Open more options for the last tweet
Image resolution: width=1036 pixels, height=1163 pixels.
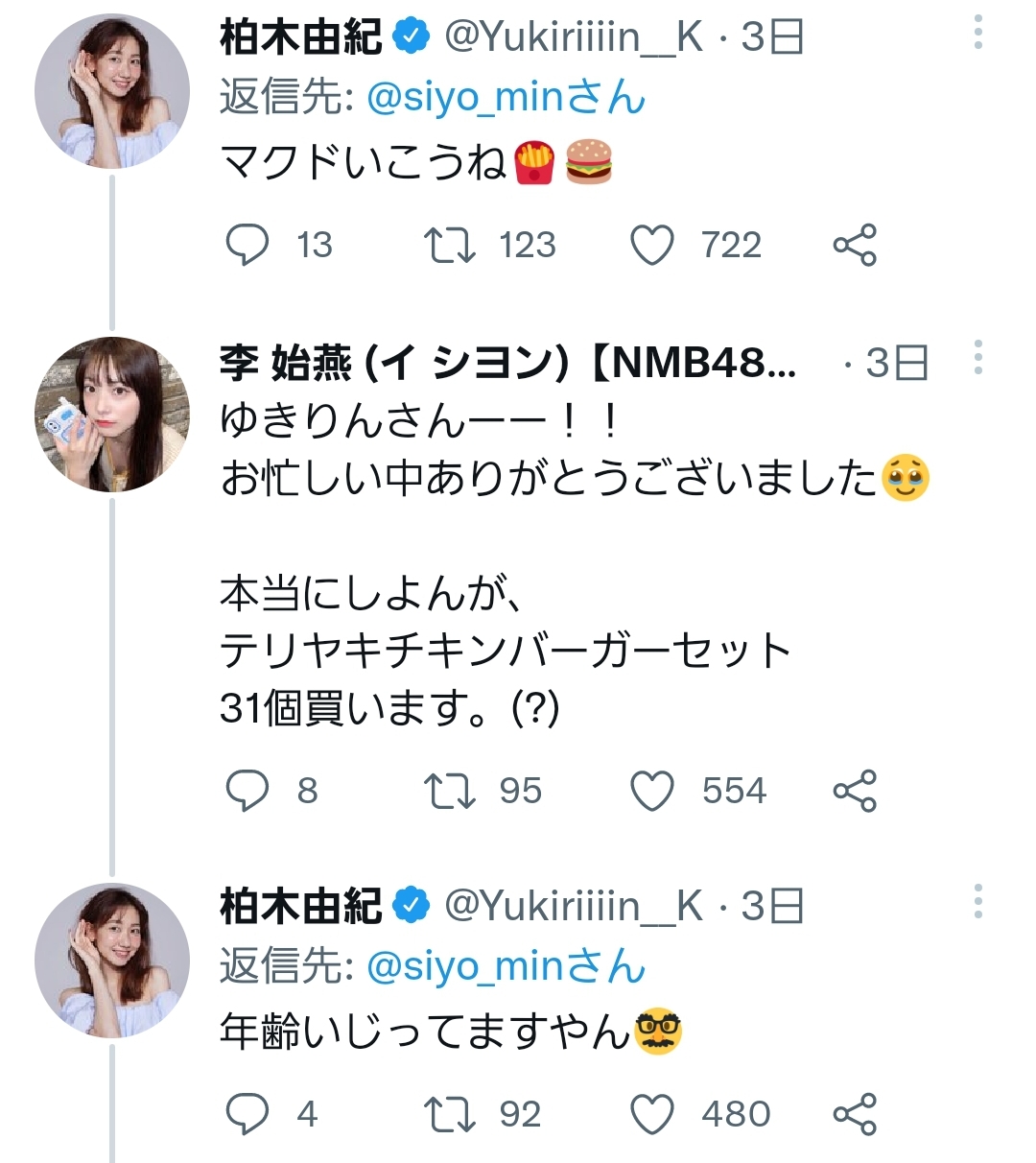coord(977,901)
